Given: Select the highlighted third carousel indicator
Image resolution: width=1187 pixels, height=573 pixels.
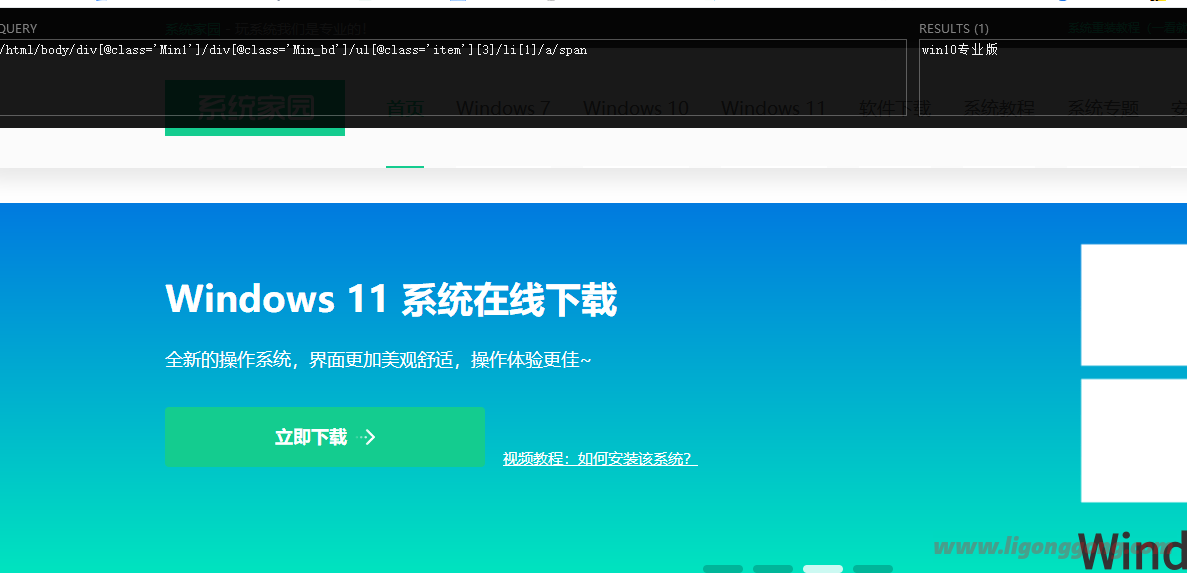Looking at the screenshot, I should [823, 568].
